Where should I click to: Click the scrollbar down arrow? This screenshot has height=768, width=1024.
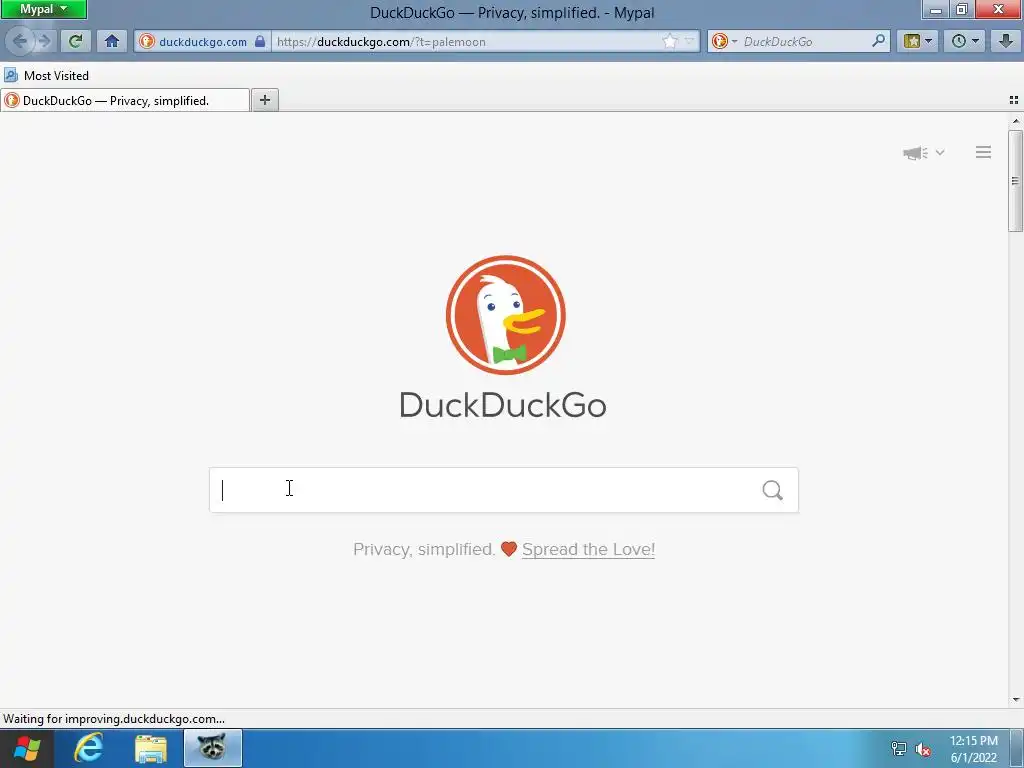coord(1015,699)
